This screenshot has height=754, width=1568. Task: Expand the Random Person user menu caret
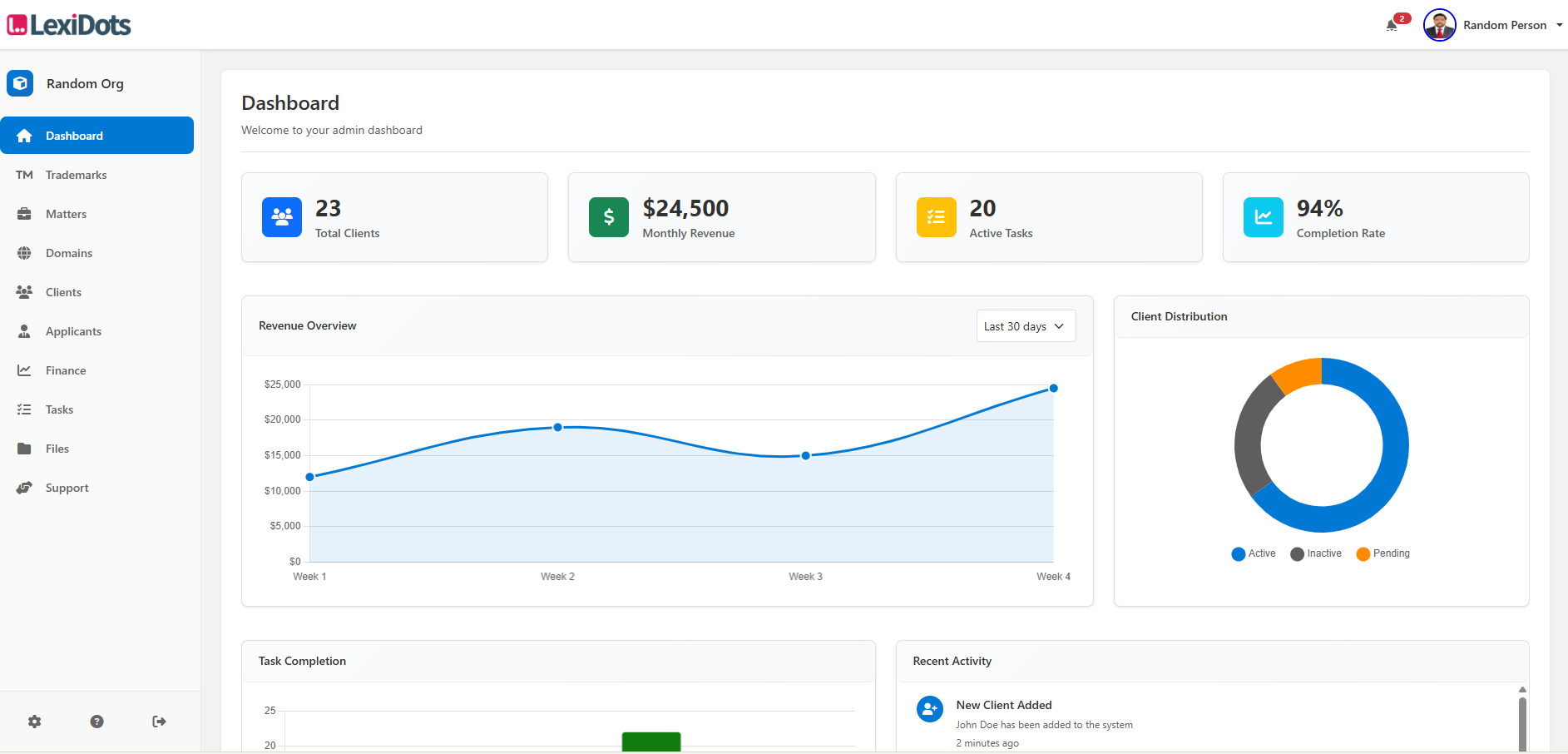[x=1560, y=25]
